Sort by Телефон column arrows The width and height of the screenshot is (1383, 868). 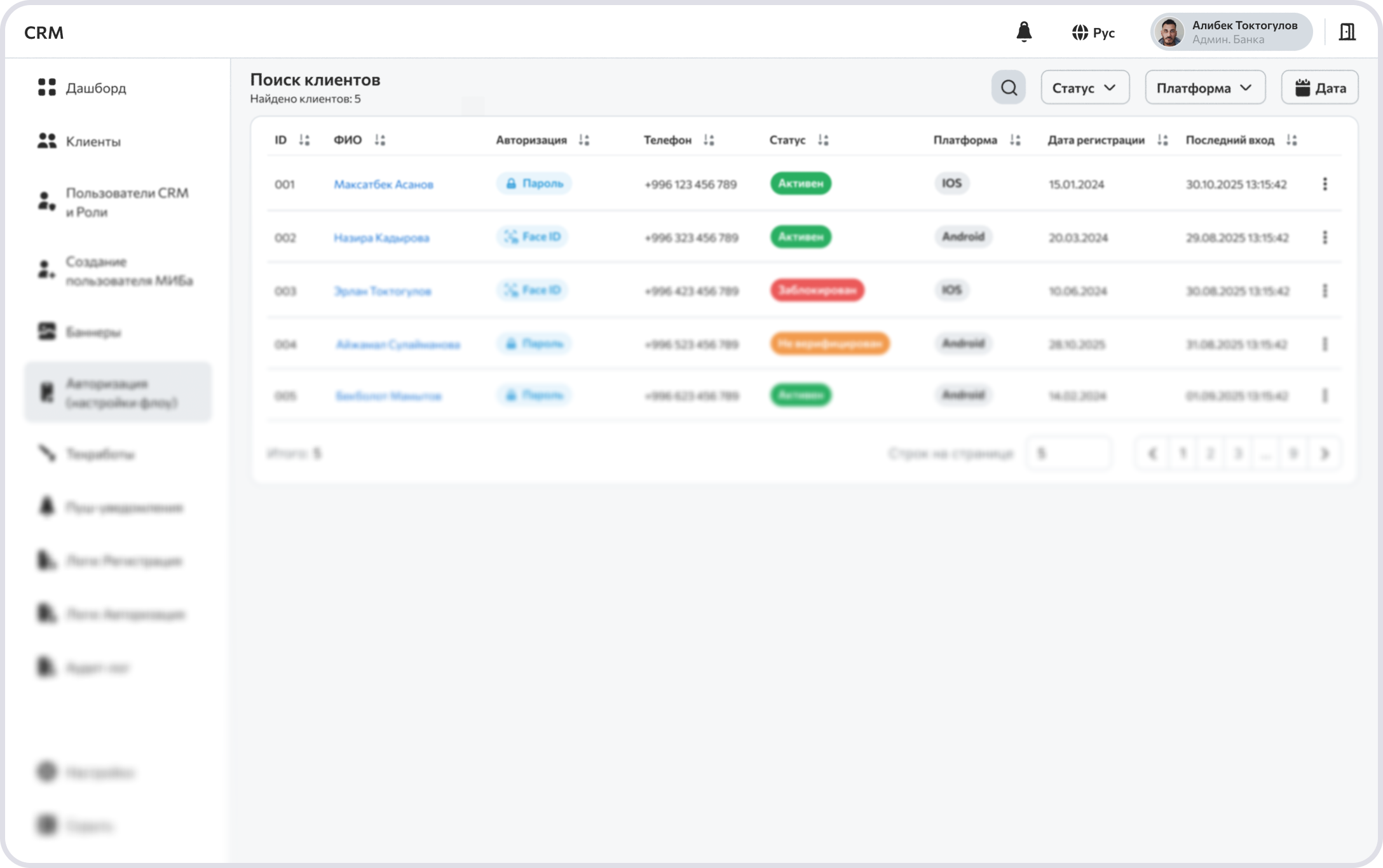(x=709, y=140)
